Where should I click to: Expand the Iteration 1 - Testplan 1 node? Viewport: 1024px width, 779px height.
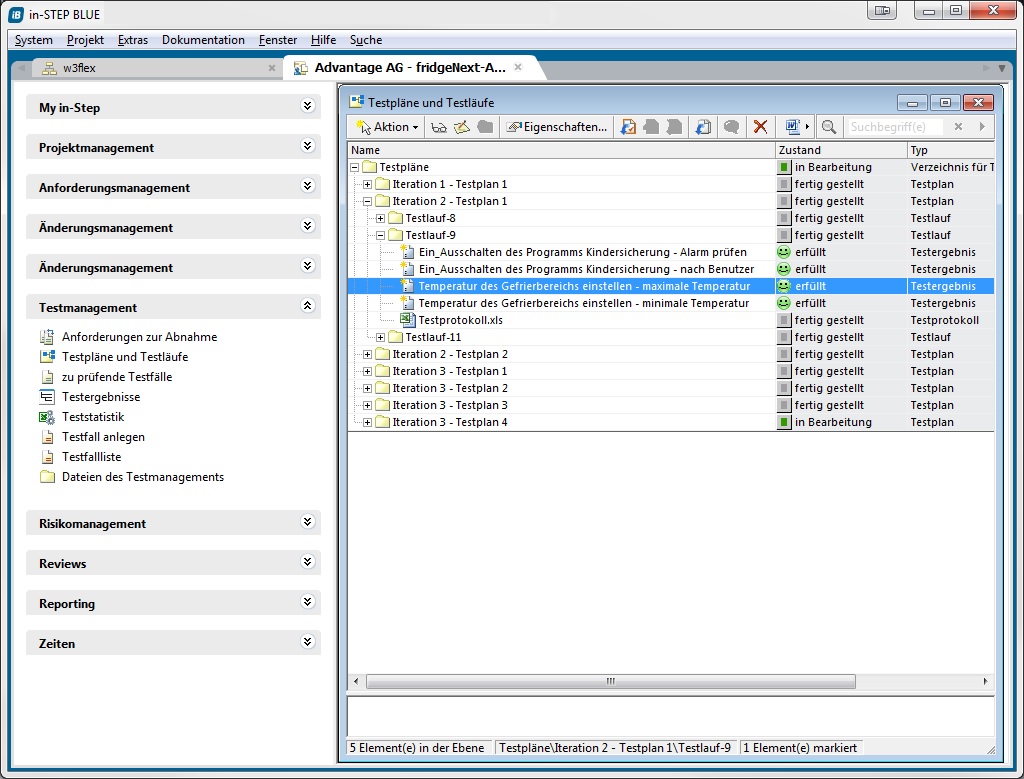point(368,184)
